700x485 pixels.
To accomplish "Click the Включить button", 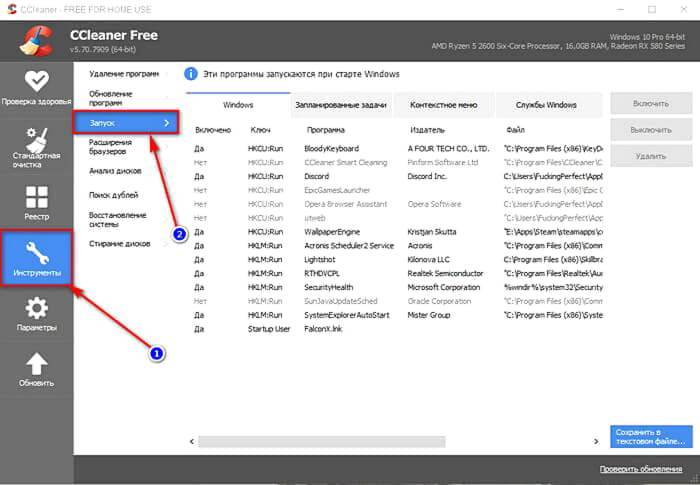I will tap(651, 103).
